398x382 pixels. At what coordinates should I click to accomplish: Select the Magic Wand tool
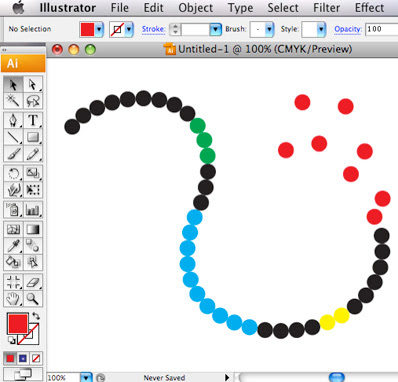point(13,101)
